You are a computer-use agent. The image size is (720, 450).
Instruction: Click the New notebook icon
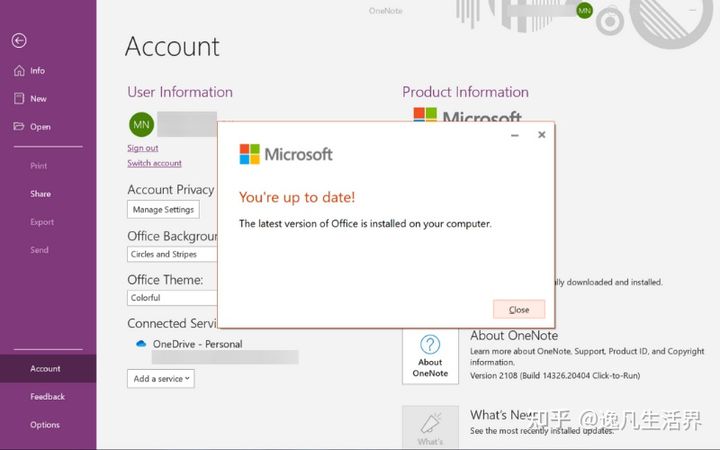[x=19, y=99]
